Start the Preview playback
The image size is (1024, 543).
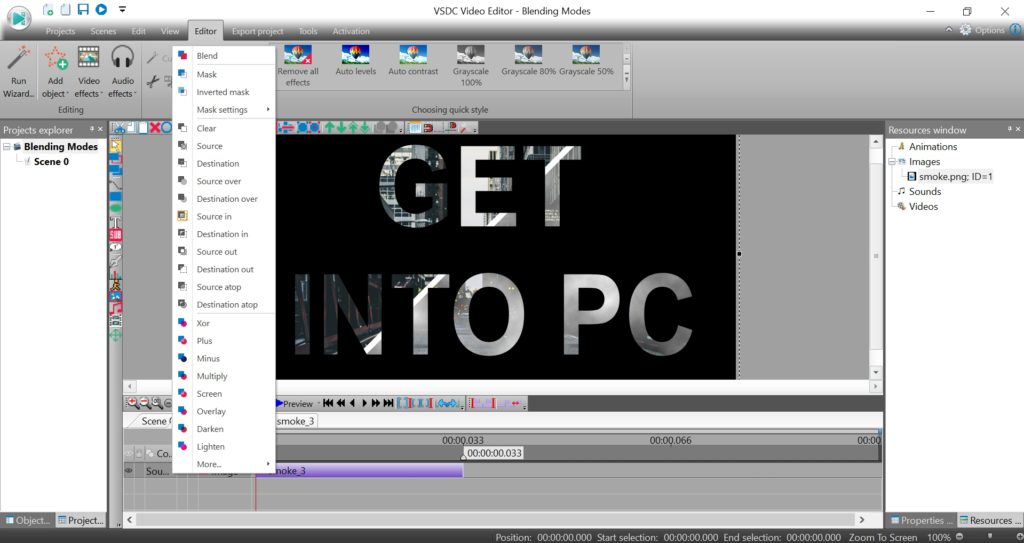tap(295, 403)
